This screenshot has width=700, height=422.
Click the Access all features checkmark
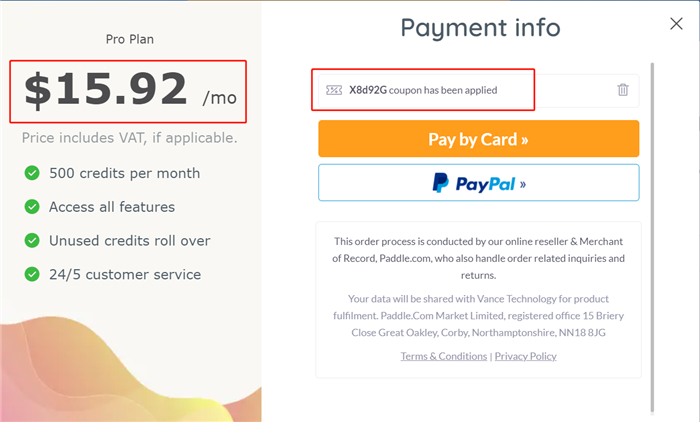(32, 207)
